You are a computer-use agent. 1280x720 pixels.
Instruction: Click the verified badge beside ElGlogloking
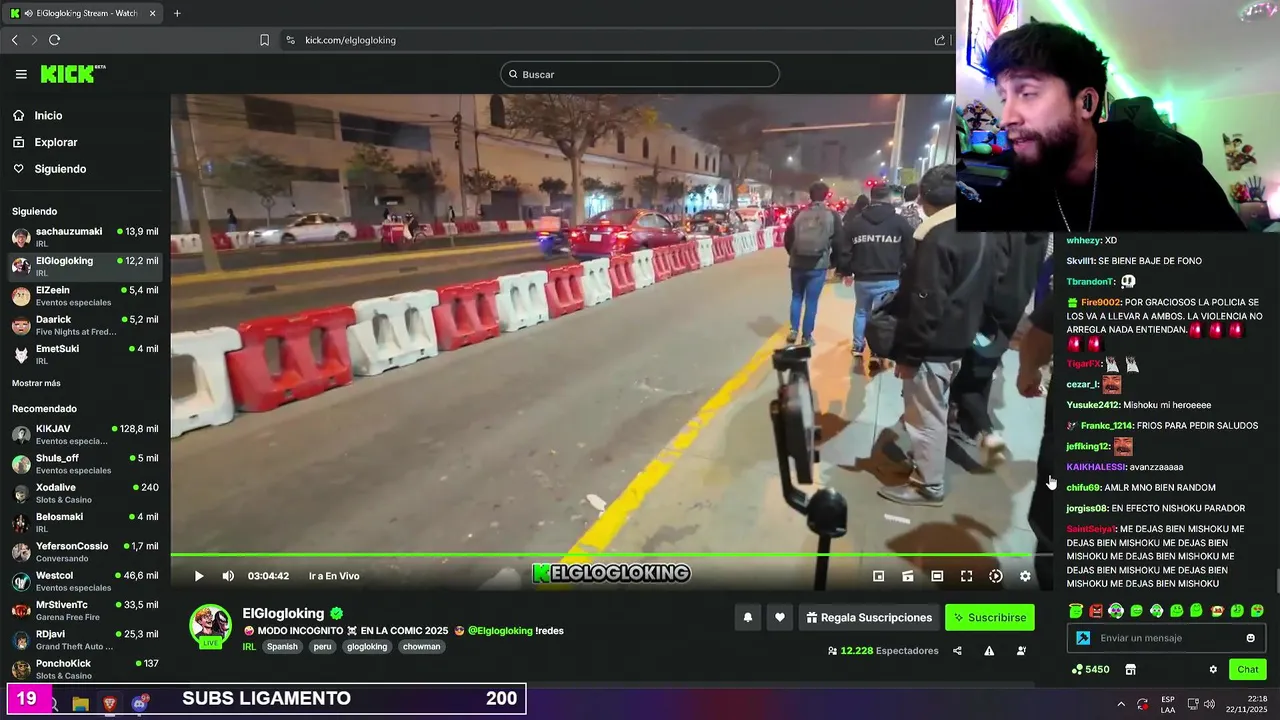337,613
